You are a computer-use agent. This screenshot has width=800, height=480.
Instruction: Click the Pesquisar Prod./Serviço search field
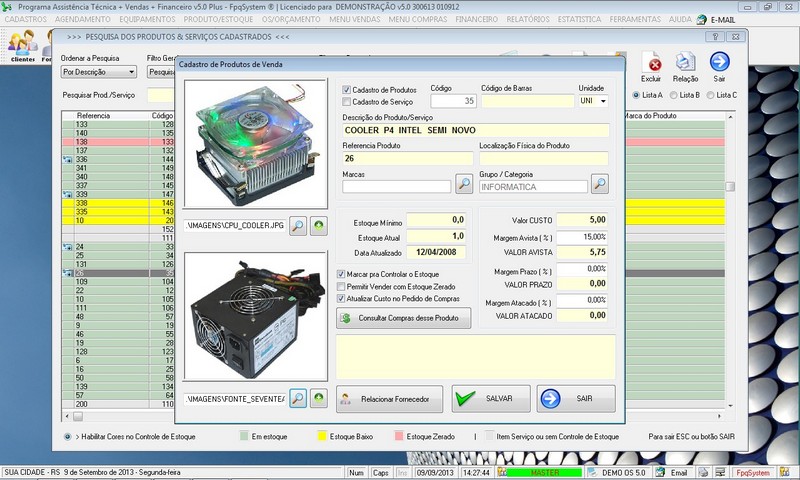161,95
